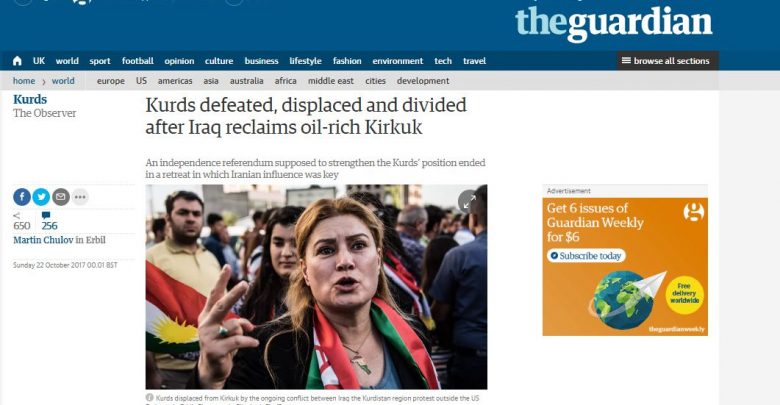Select middle east subsection
This screenshot has height=405, width=780.
[331, 81]
